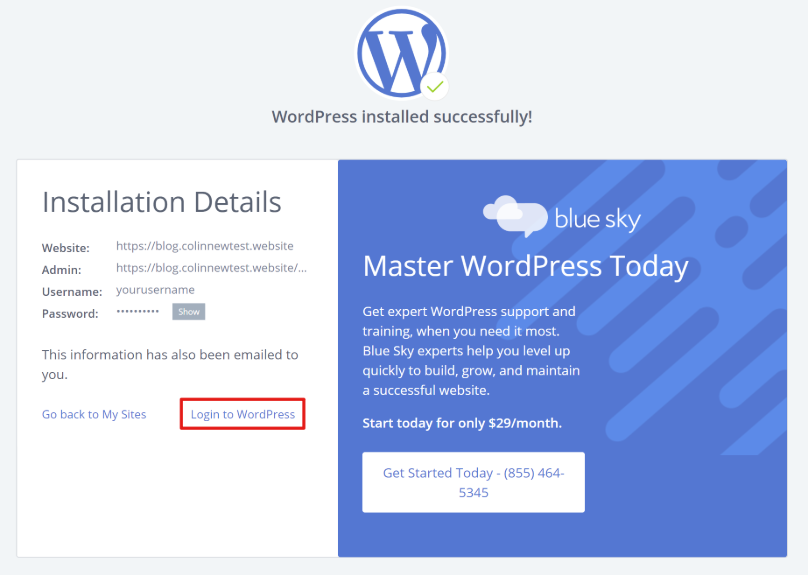Click 'WordPress installed successfully!' message
Screen dimensions: 808x575
(x=402, y=117)
